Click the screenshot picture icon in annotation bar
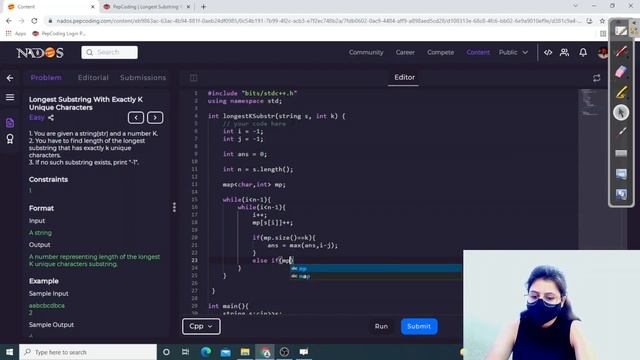 click(621, 174)
